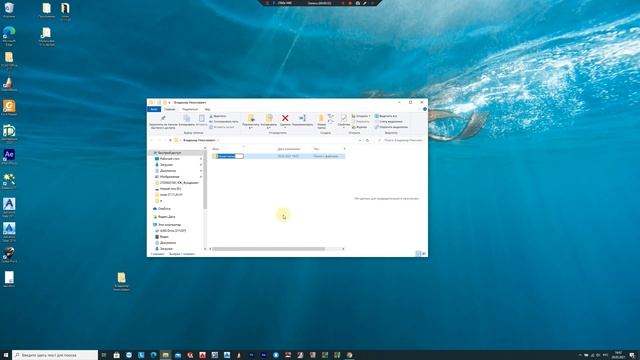Open the New item dropdown icon
640x360 pixels.
[331, 116]
